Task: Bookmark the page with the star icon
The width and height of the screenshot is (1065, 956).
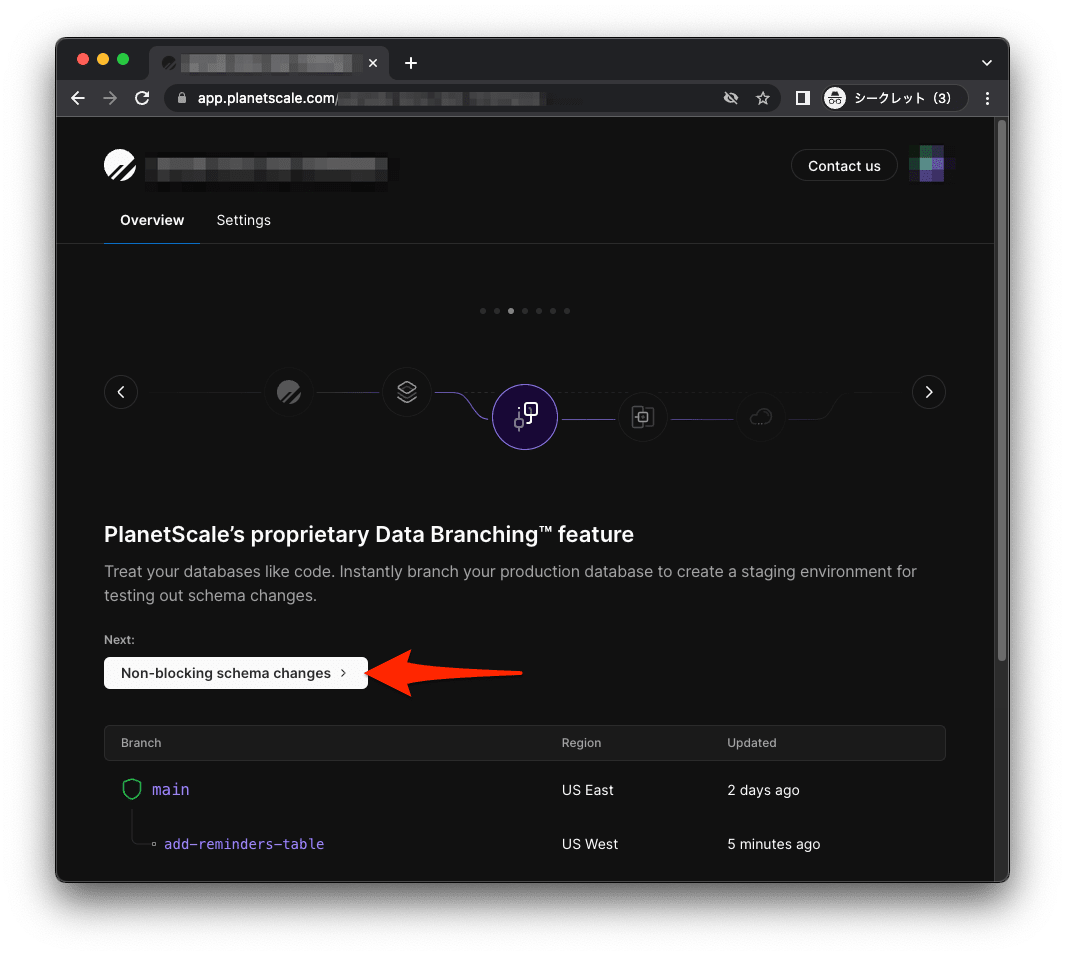Action: (x=763, y=98)
